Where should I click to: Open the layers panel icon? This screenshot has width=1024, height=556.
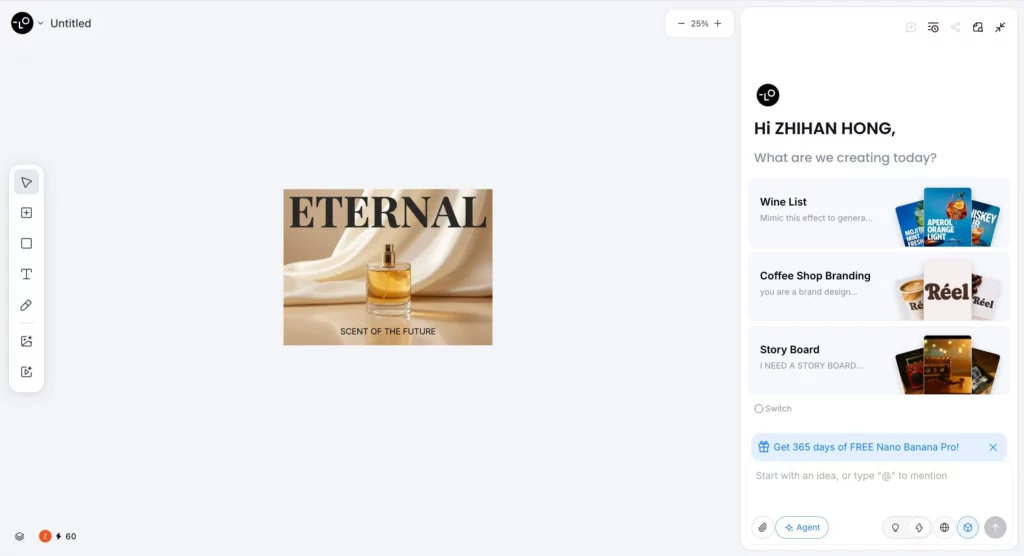[19, 536]
